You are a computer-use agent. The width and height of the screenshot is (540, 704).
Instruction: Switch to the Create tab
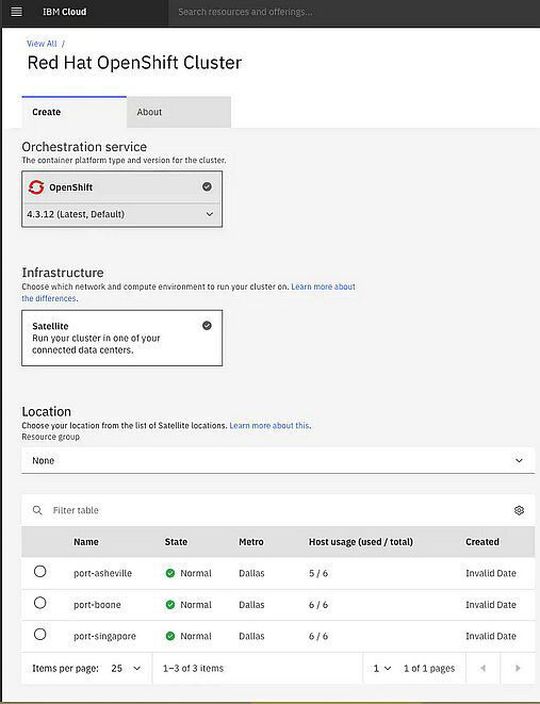[74, 112]
